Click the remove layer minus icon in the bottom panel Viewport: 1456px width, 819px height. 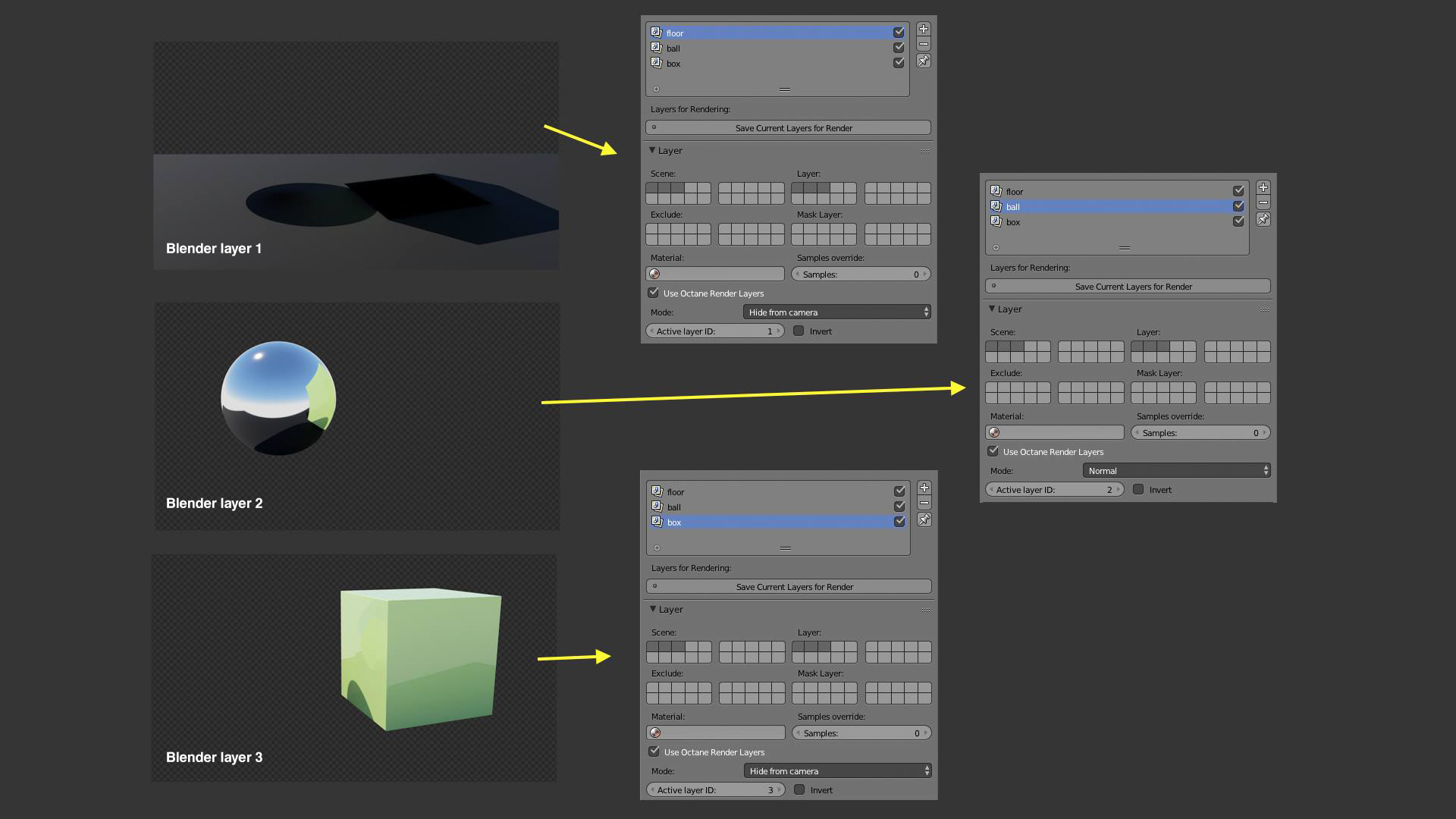point(924,504)
